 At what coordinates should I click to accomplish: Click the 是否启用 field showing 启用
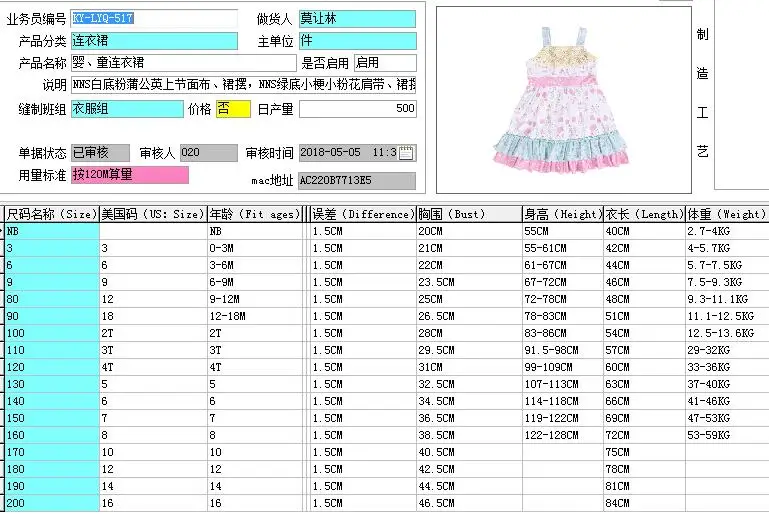385,63
